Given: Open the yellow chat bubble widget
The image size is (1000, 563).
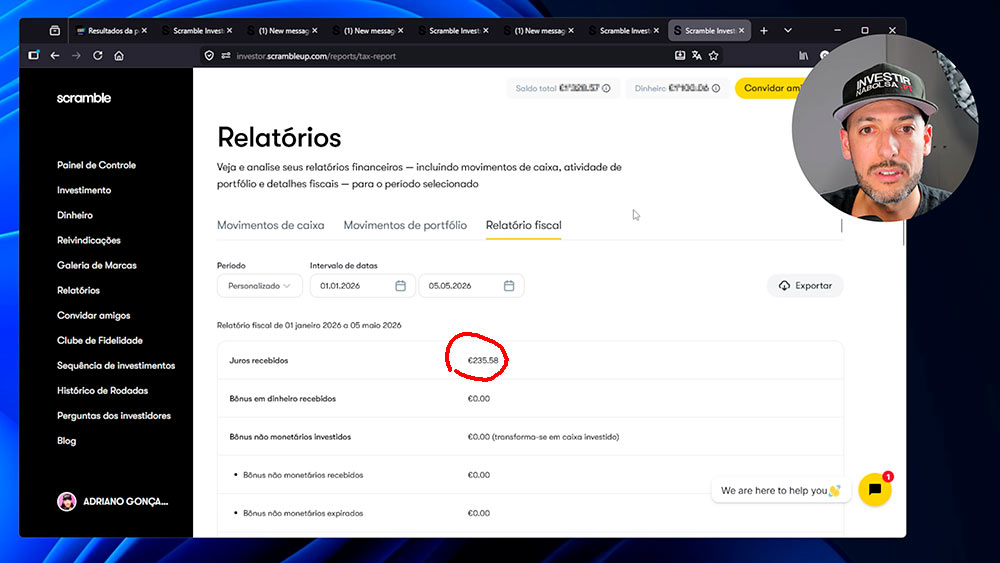Looking at the screenshot, I should pos(874,490).
